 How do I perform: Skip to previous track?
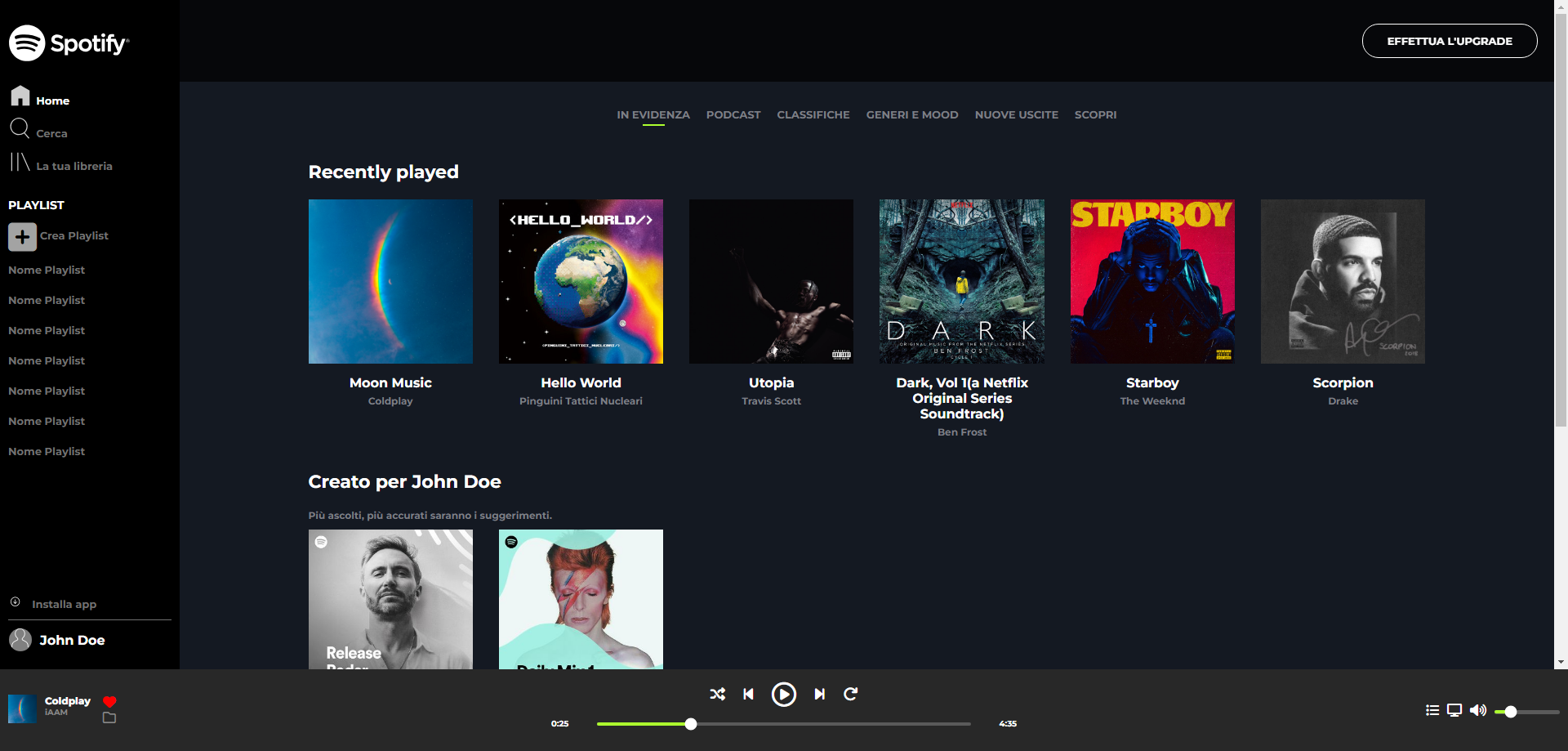(748, 694)
